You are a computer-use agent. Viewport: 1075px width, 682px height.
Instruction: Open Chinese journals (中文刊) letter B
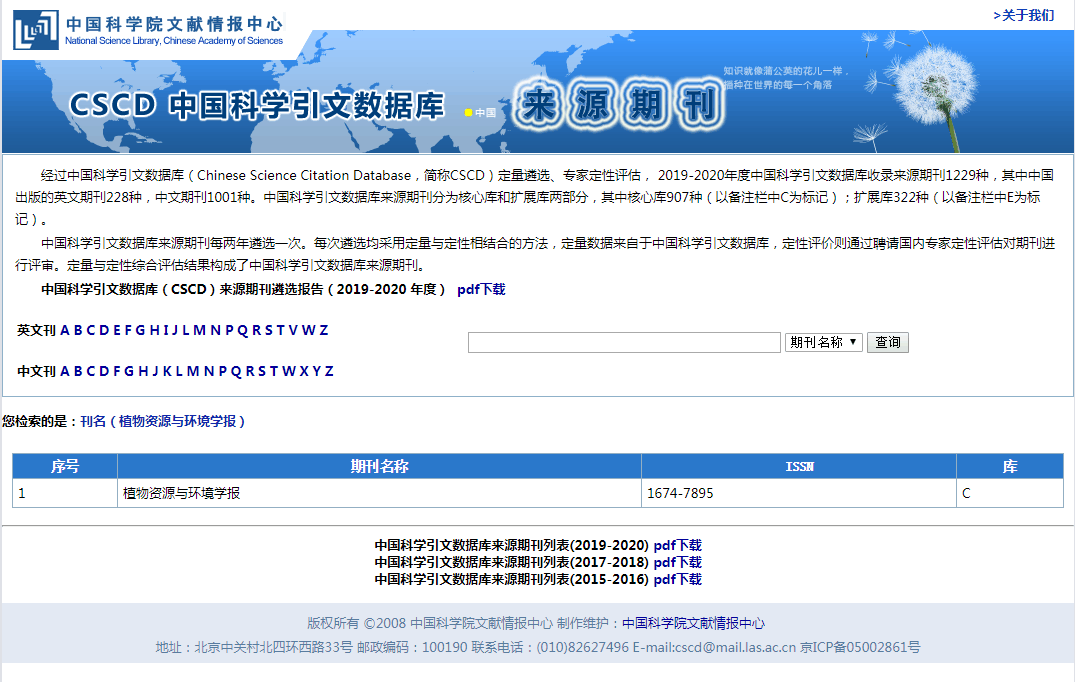[78, 372]
